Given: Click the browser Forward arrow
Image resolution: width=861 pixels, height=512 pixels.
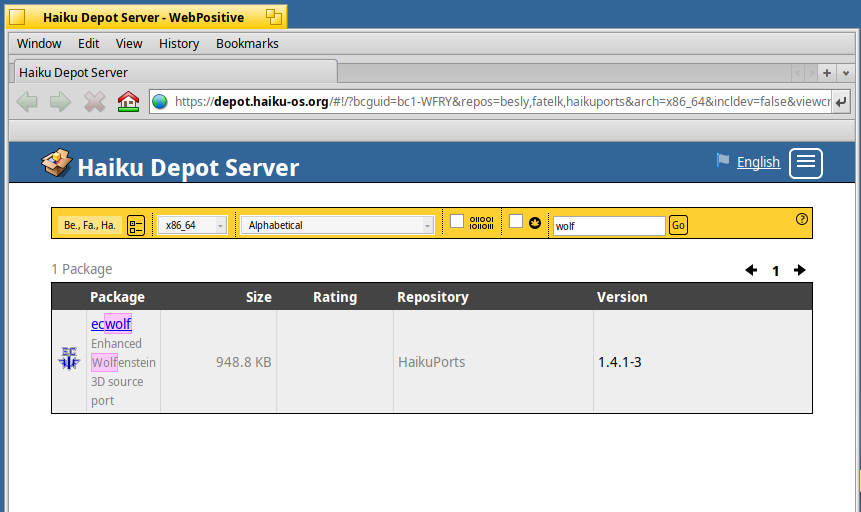Looking at the screenshot, I should click(60, 102).
